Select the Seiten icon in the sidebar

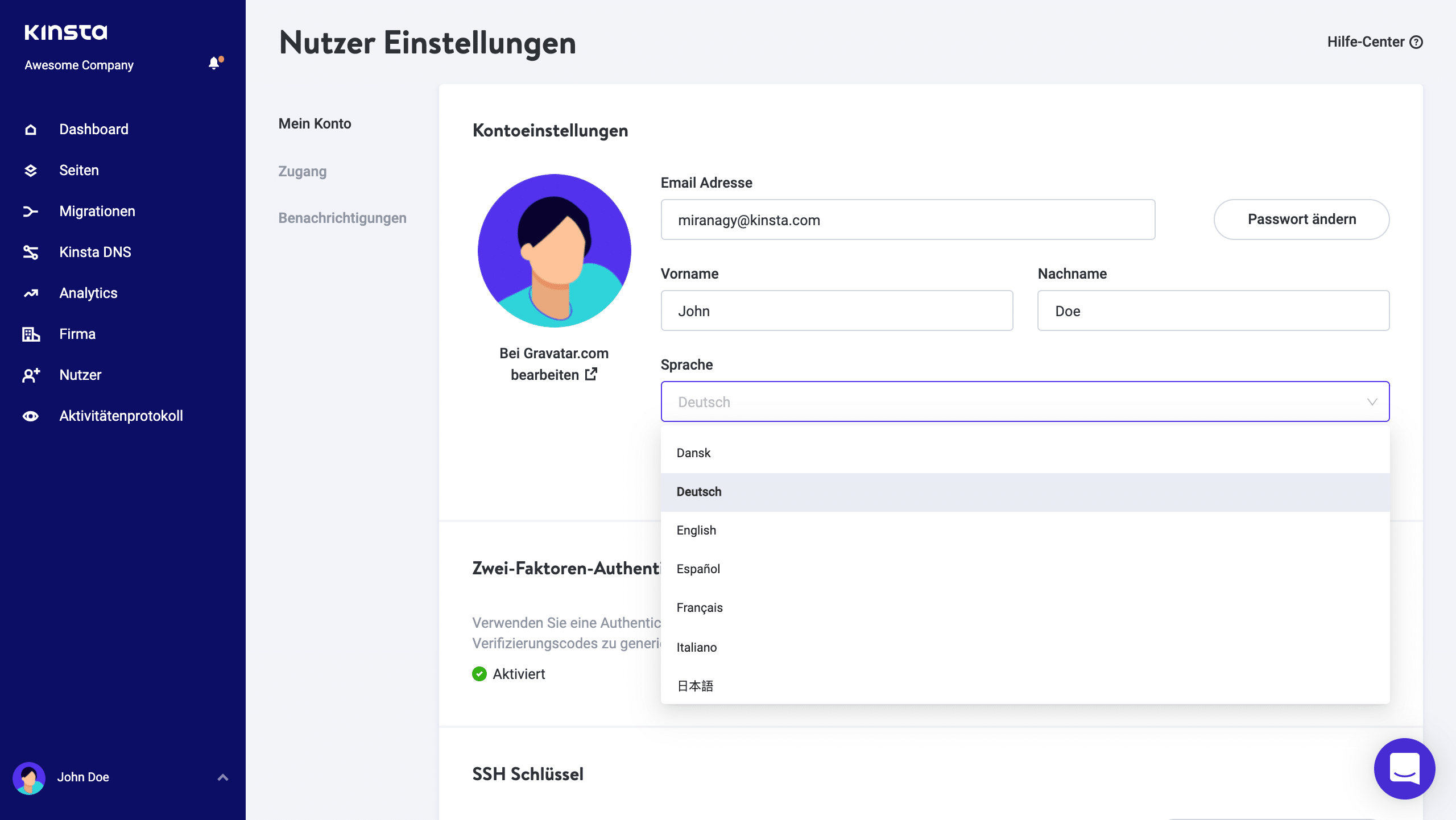[x=30, y=170]
